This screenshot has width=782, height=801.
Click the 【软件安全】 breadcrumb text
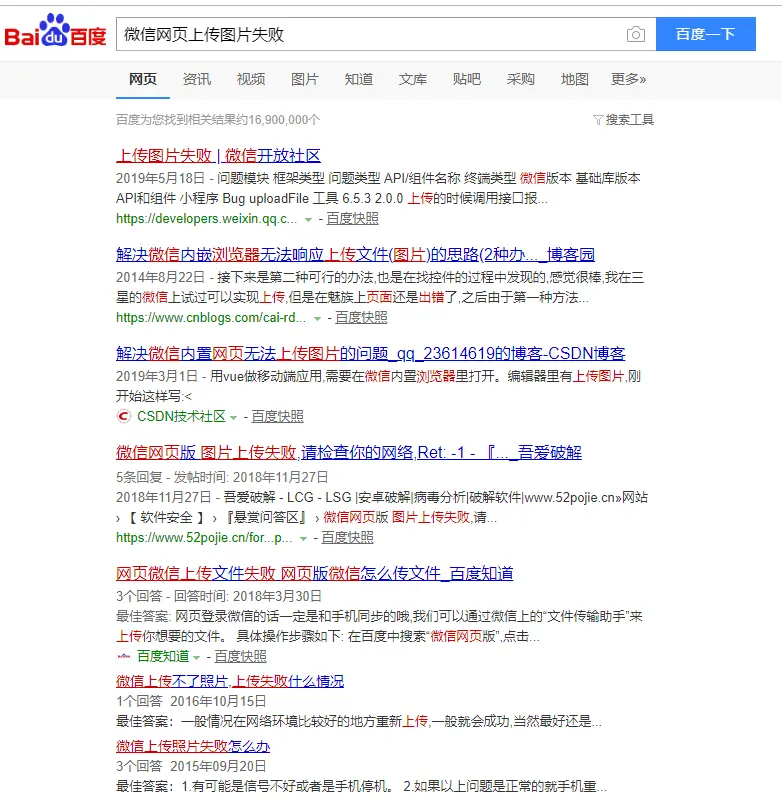pos(167,517)
